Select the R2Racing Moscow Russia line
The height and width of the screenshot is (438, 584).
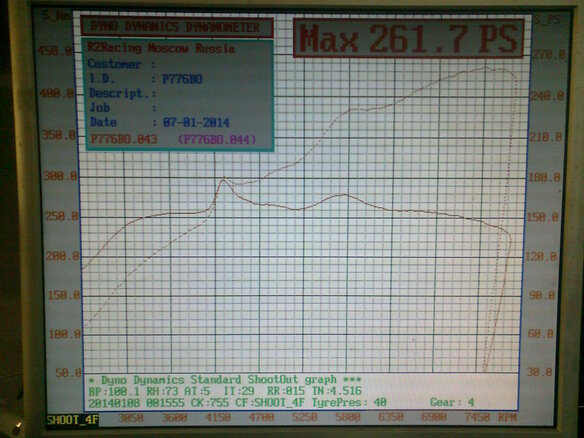pyautogui.click(x=161, y=48)
